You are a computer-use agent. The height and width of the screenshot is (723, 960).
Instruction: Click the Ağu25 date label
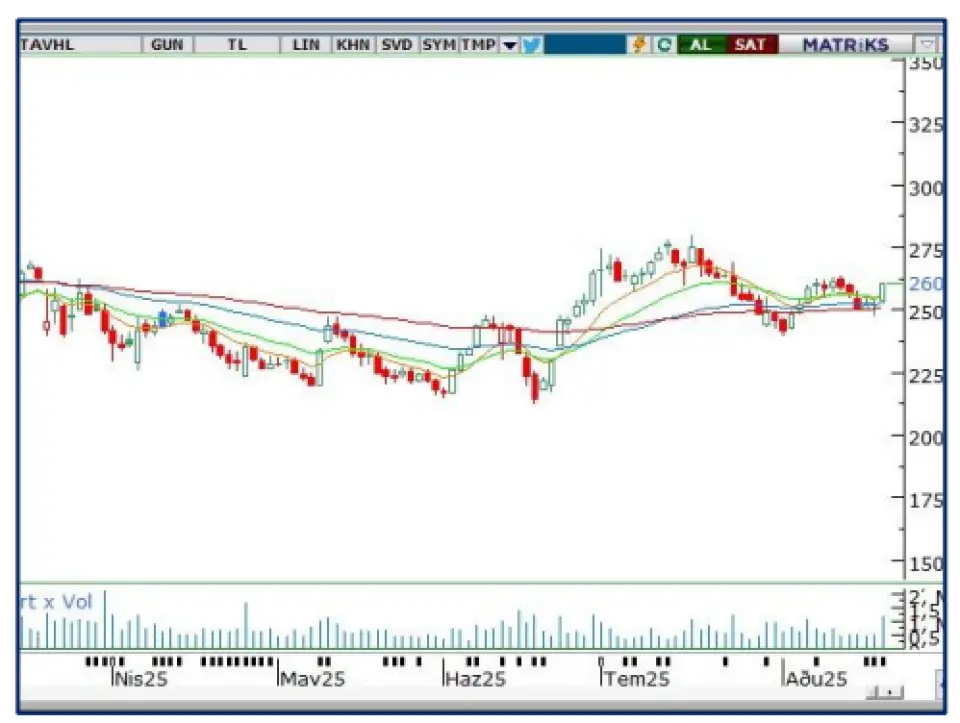click(x=817, y=679)
